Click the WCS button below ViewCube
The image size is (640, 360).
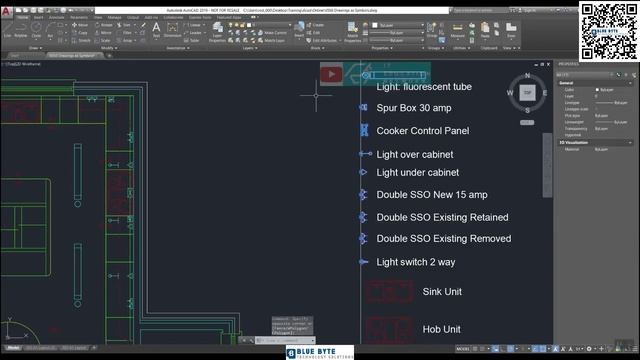(x=527, y=122)
